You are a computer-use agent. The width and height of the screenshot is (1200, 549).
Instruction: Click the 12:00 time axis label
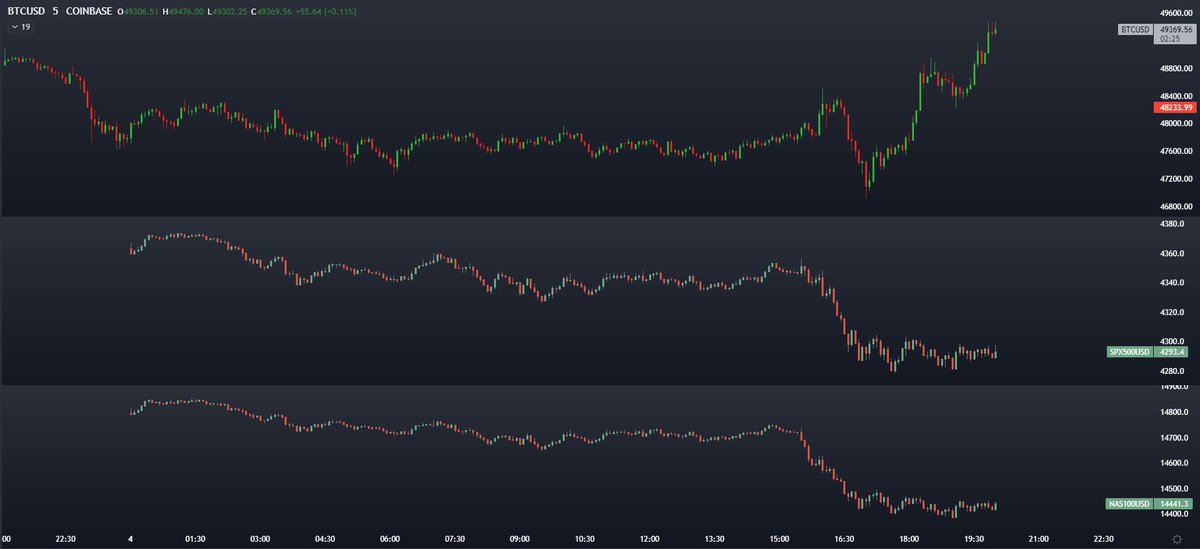pyautogui.click(x=650, y=538)
